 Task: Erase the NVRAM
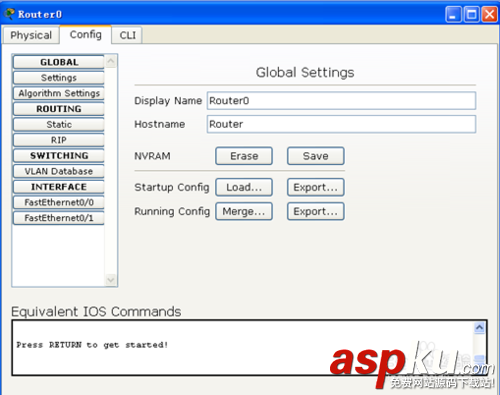[244, 156]
